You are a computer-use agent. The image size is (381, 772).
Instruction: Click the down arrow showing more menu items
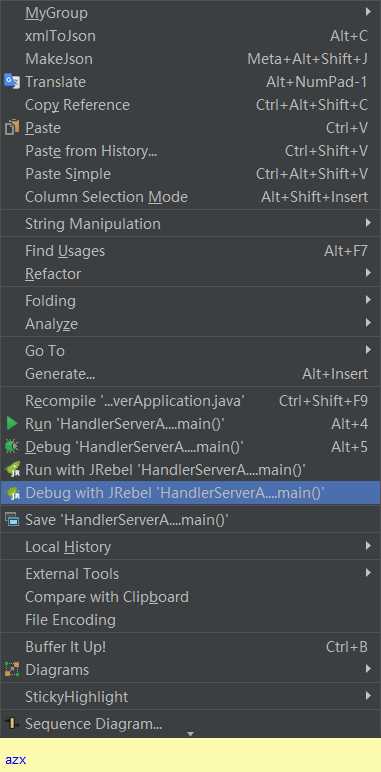point(190,734)
